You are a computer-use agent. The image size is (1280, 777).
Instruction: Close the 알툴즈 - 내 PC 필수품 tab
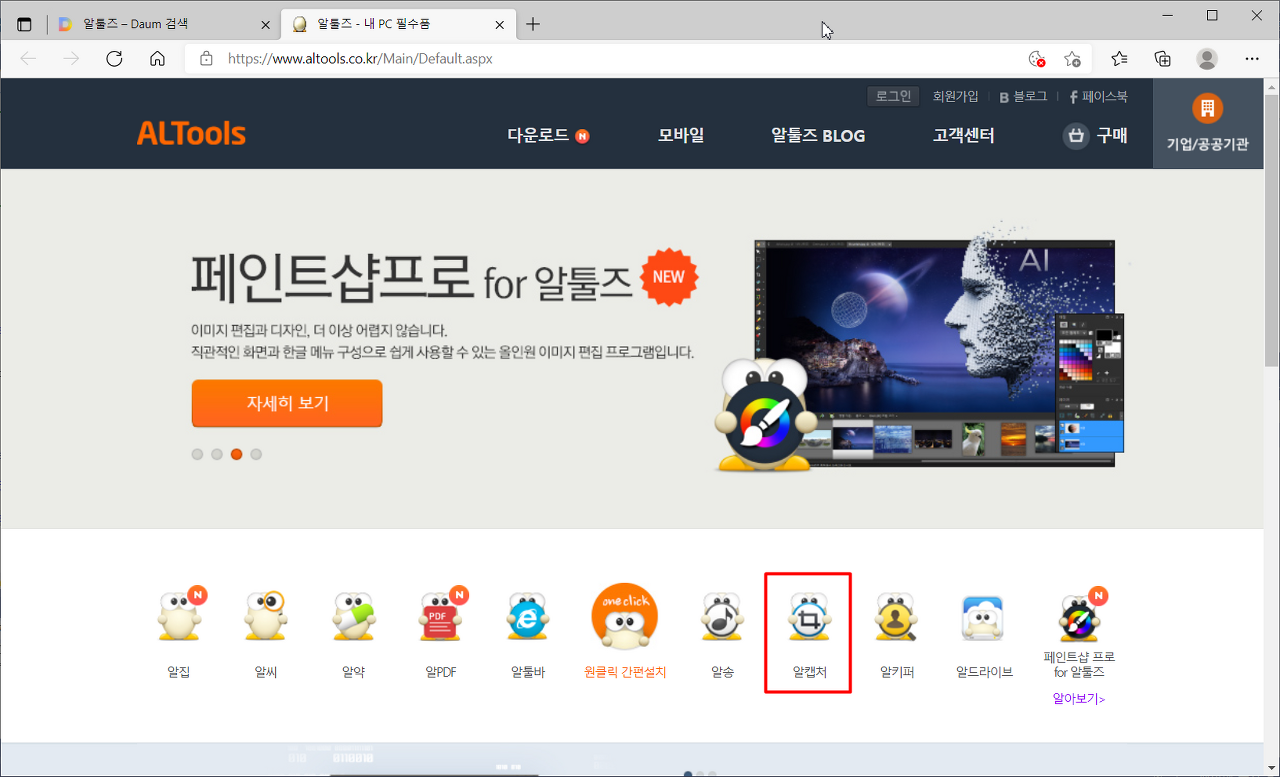[x=500, y=24]
